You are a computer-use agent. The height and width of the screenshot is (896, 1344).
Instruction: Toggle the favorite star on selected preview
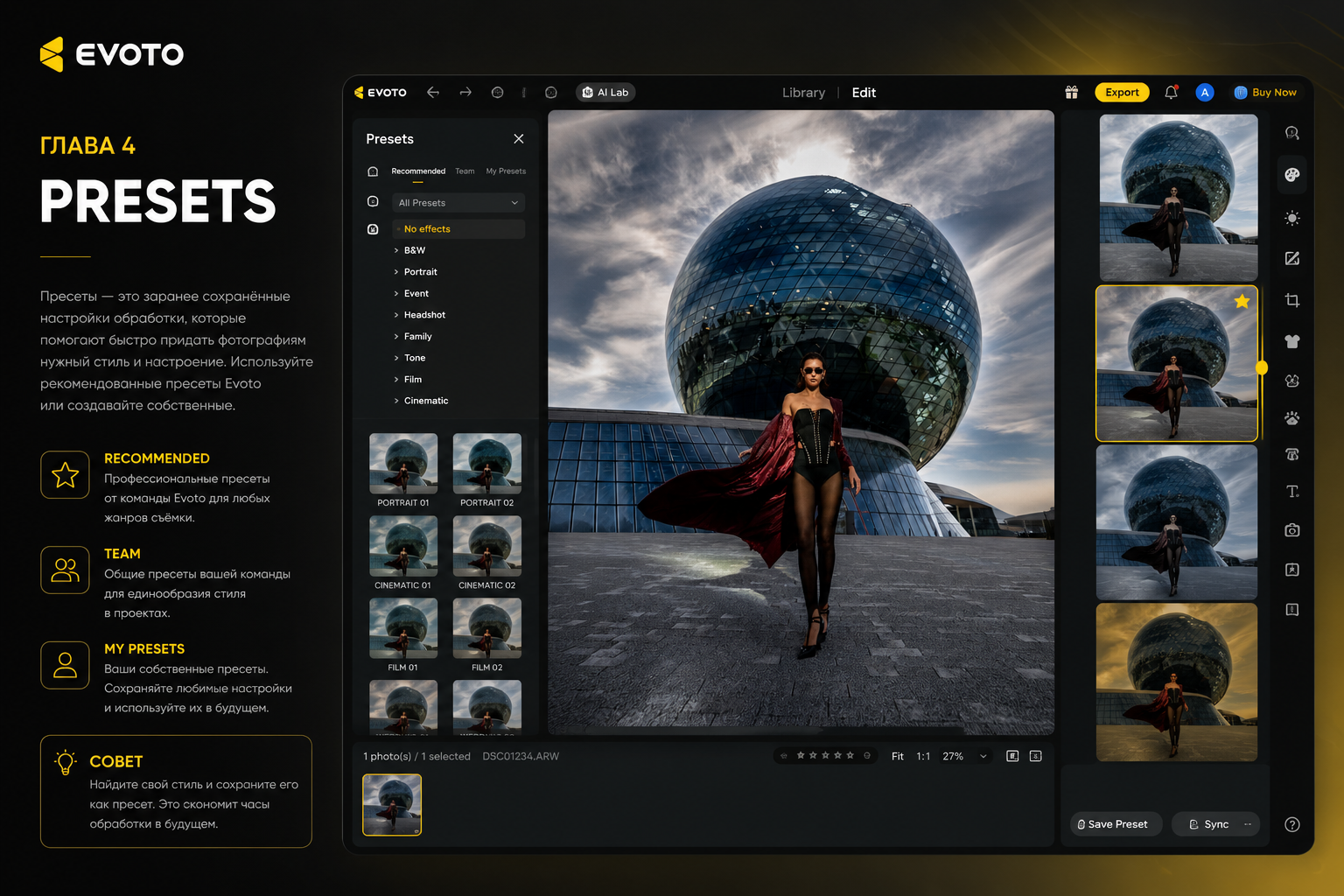coord(1242,302)
